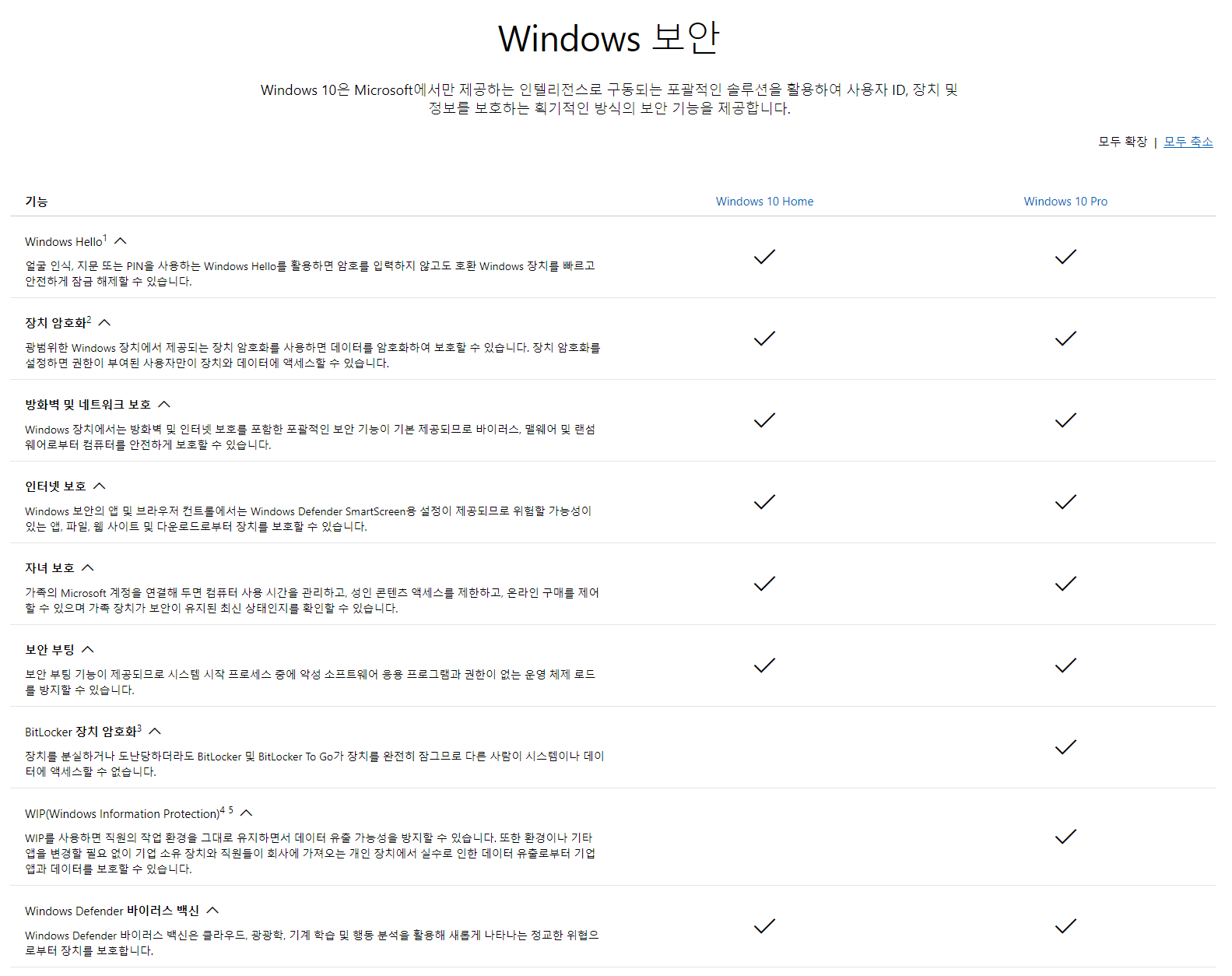1232x976 pixels.
Task: Click Windows Defender 바이러스 백신 checkmark under Pro
Action: (x=1065, y=926)
